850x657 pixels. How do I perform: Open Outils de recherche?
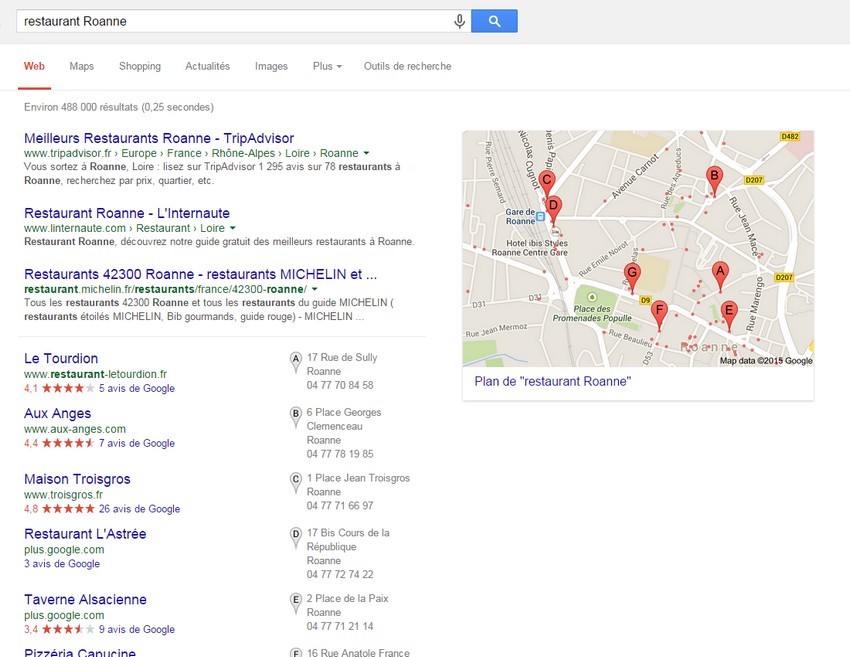point(408,66)
